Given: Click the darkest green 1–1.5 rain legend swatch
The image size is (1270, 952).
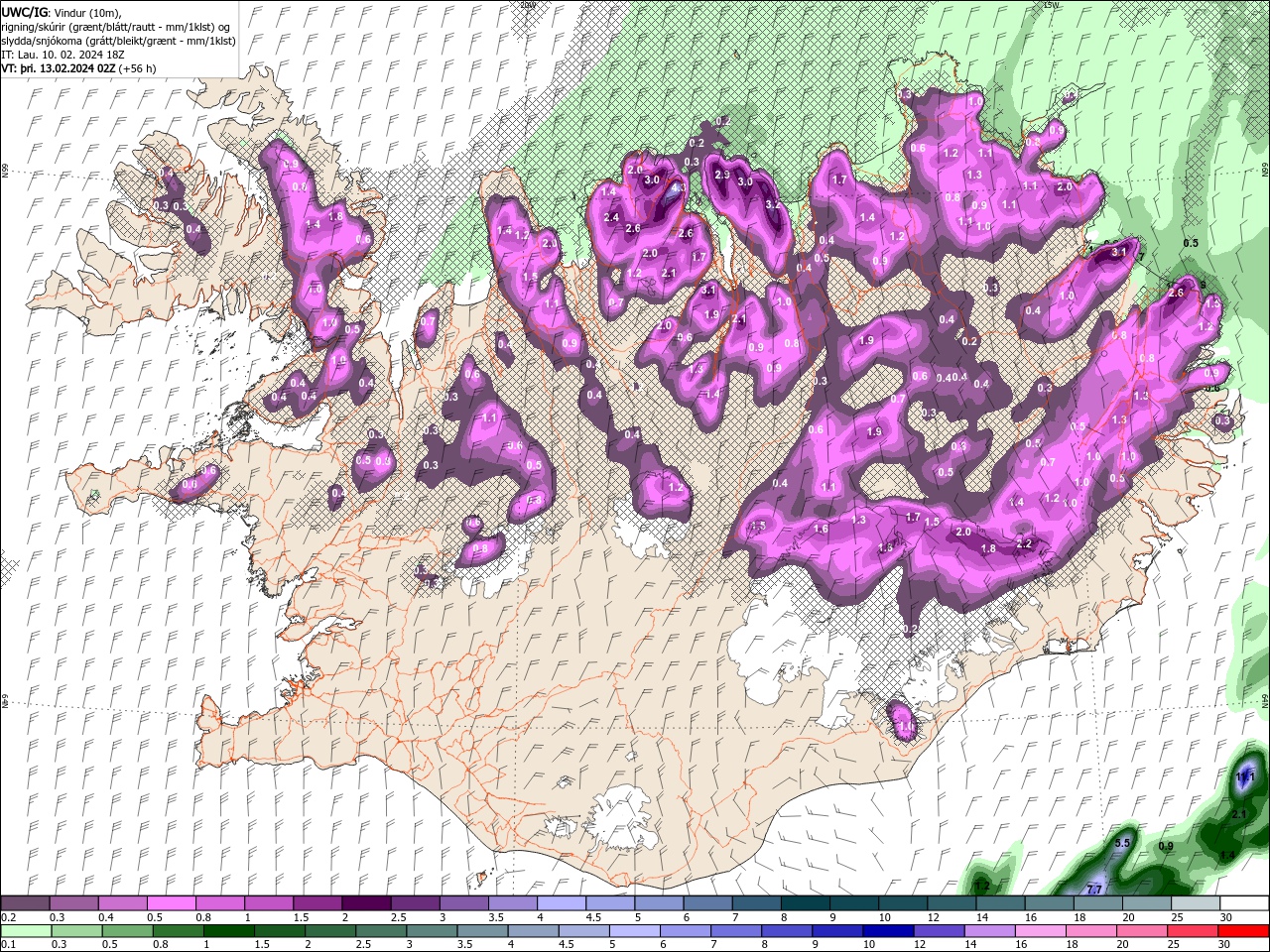Looking at the screenshot, I should click(227, 931).
